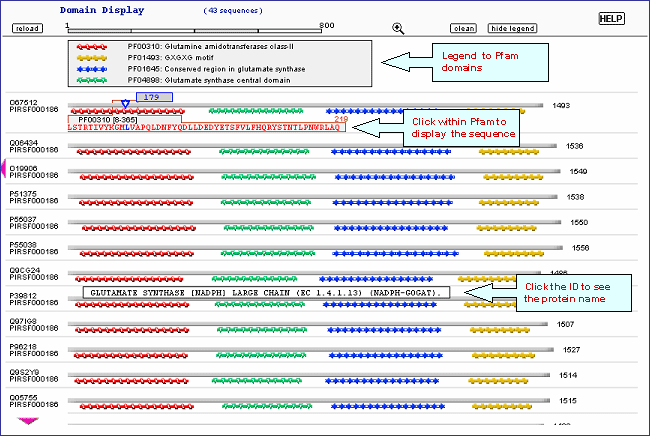
Task: Click the magnifier zoom icon
Action: tap(399, 28)
